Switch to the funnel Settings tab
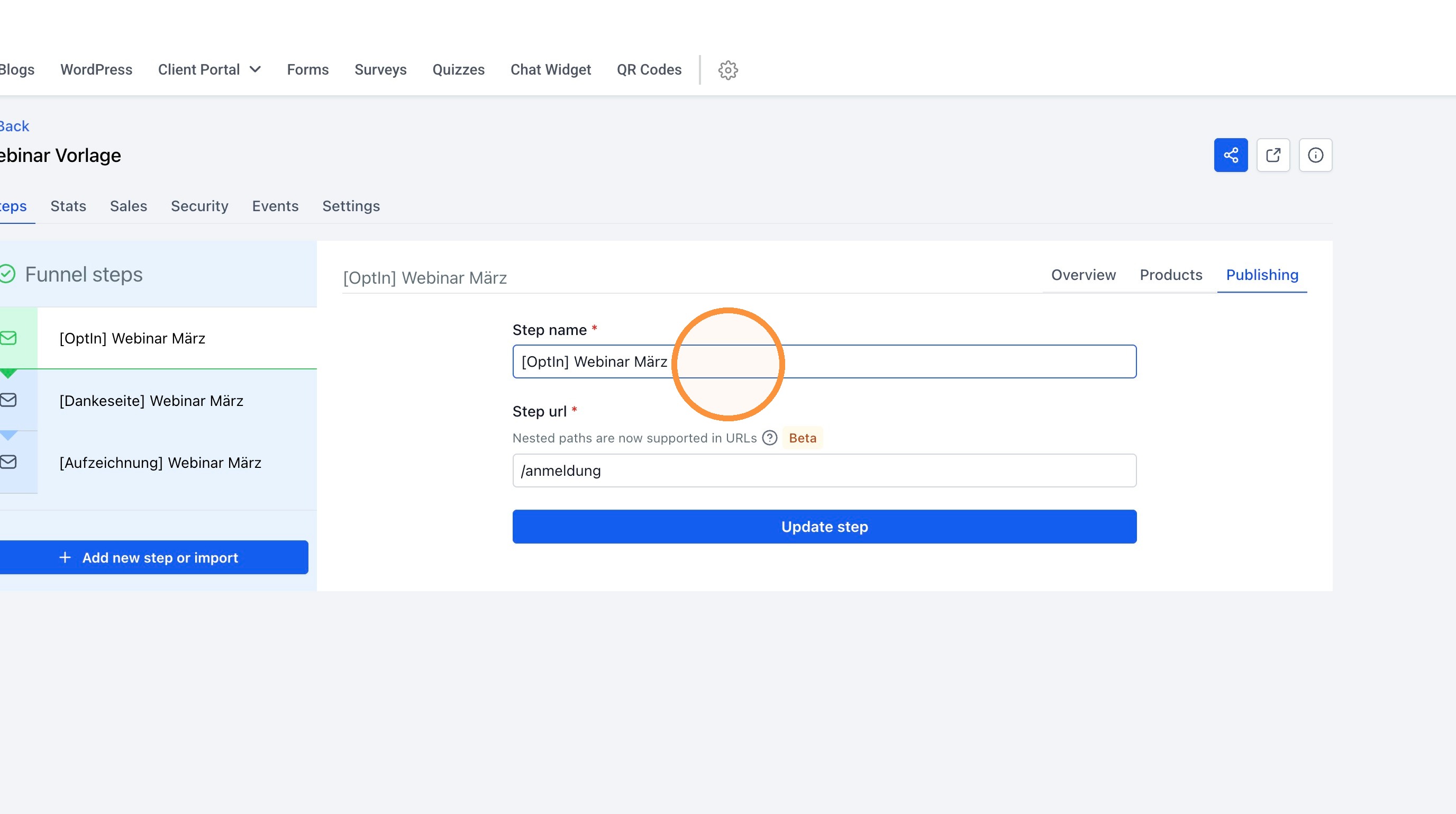This screenshot has height=814, width=1456. click(x=351, y=206)
